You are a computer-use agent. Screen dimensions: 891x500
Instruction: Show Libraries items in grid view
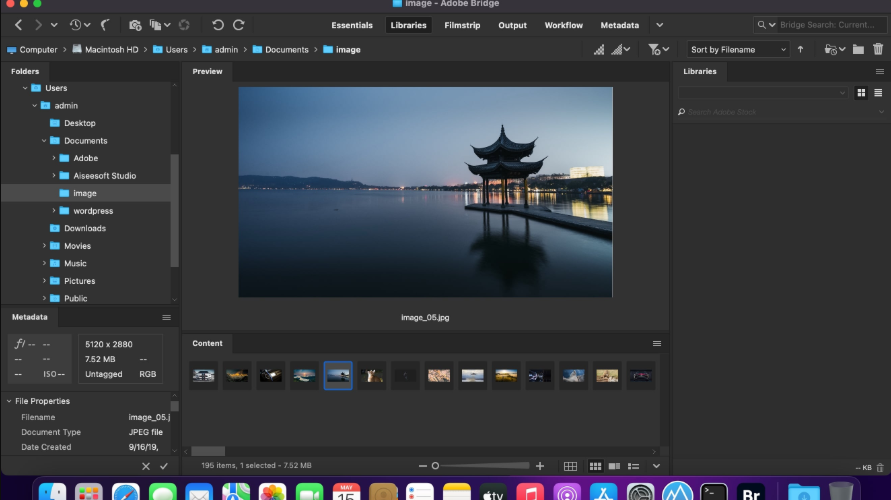pyautogui.click(x=861, y=93)
